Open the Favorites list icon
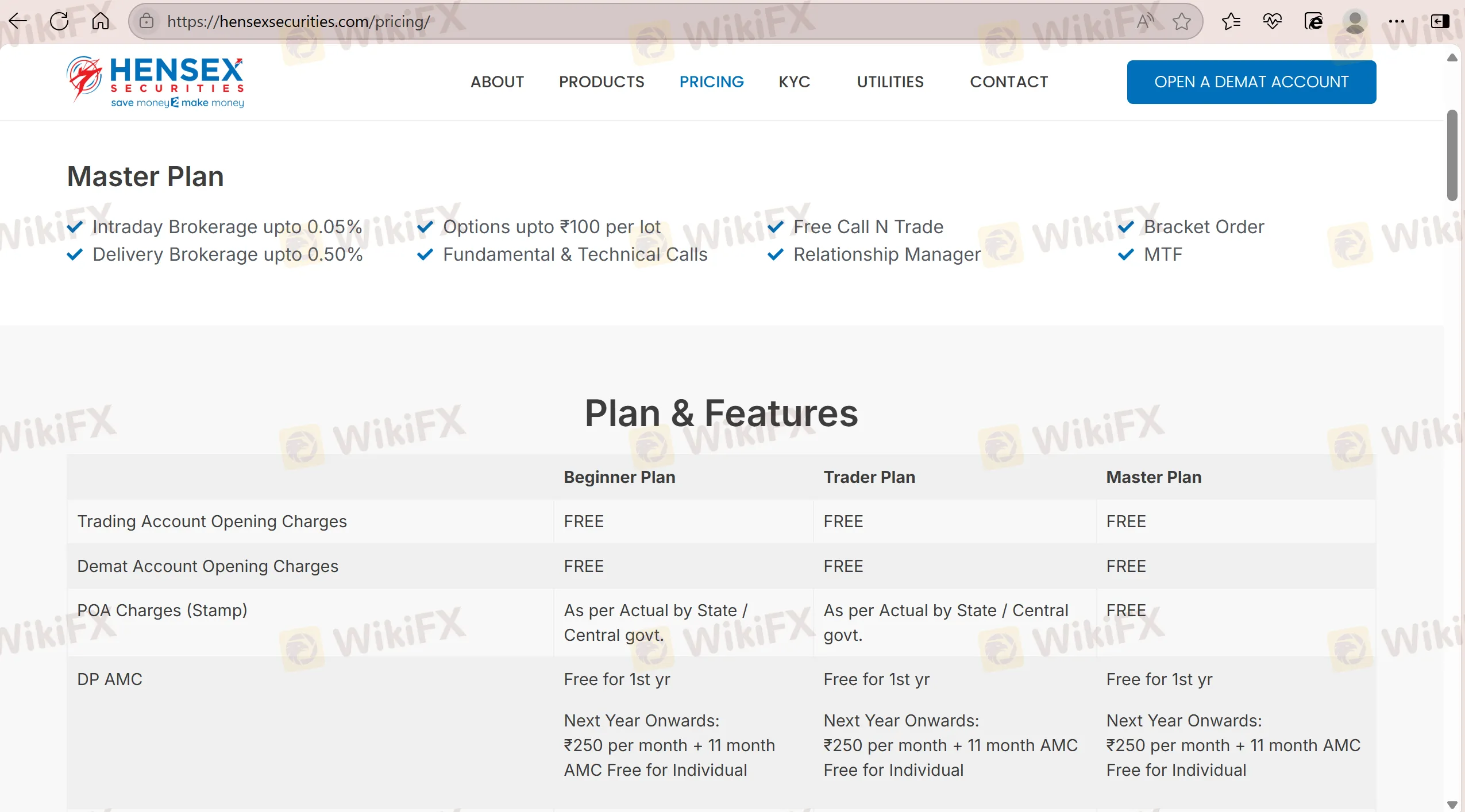1465x812 pixels. tap(1231, 21)
